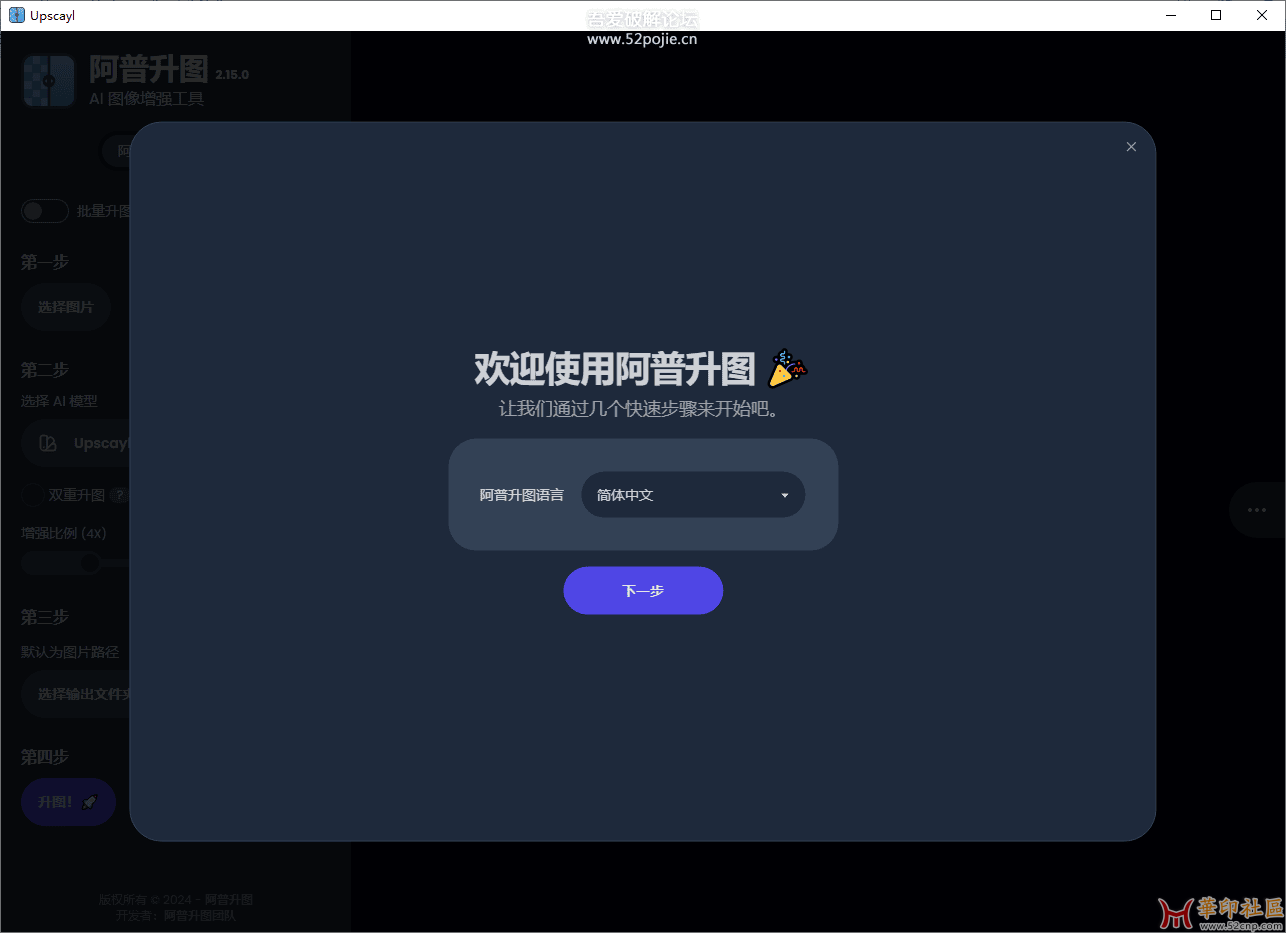The width and height of the screenshot is (1286, 933).
Task: Click the 选择图片 button behind dialog
Action: coord(66,307)
